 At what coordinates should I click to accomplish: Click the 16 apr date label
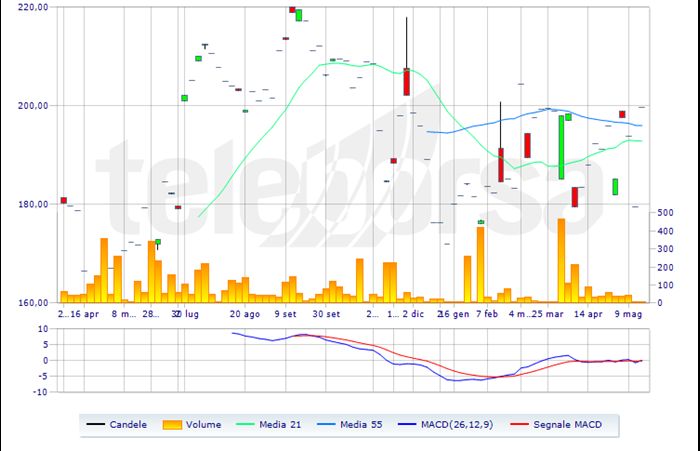(84, 314)
